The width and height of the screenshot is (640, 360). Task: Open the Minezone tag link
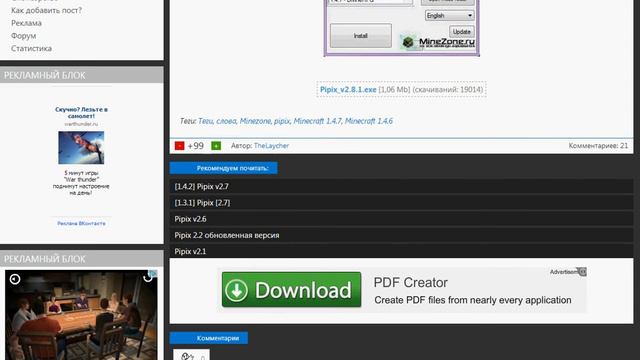click(x=255, y=121)
